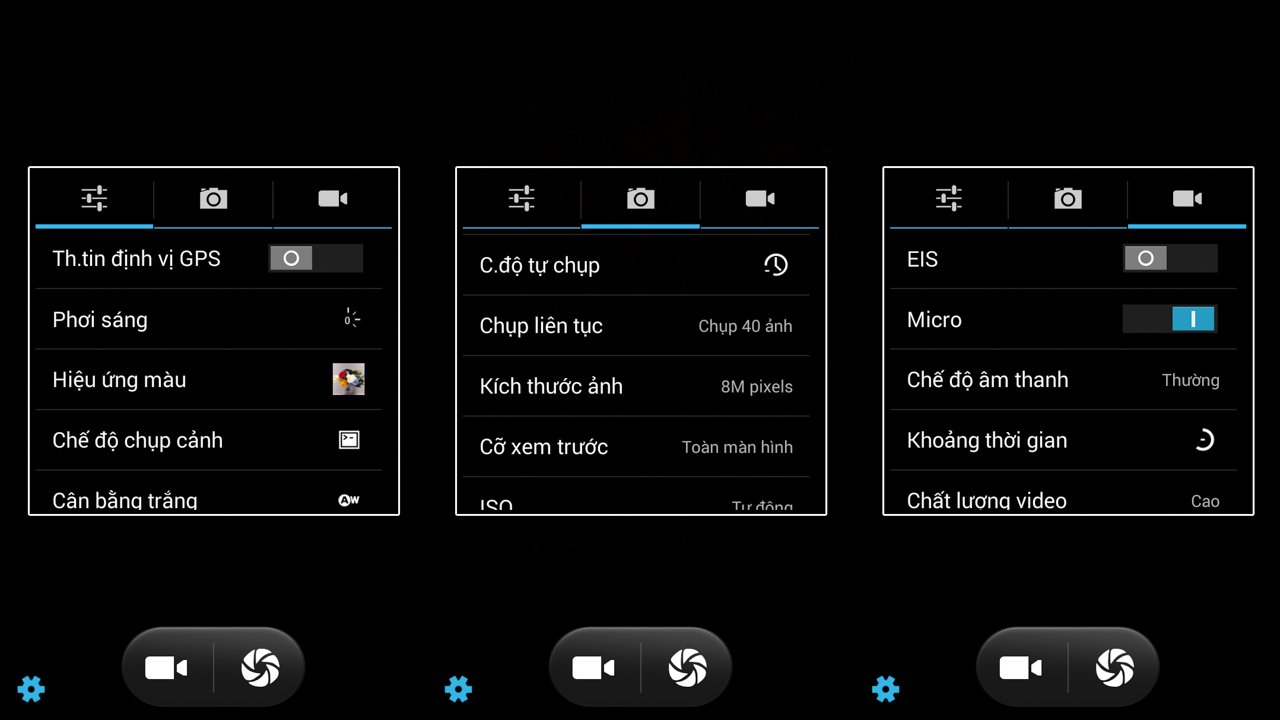Tap the shutter button under the middle panel
Screen dimensions: 1280x720
687,668
